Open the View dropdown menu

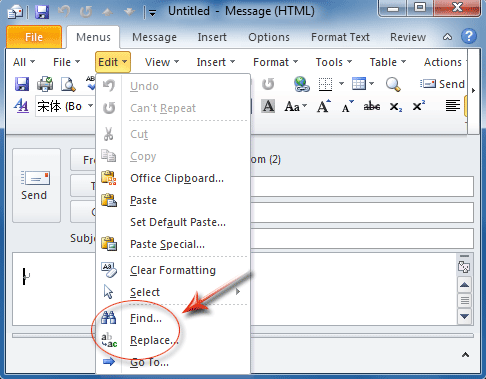tap(162, 62)
